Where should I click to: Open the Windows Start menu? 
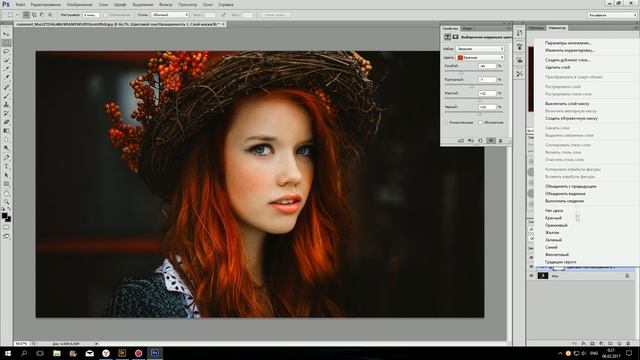(7, 353)
